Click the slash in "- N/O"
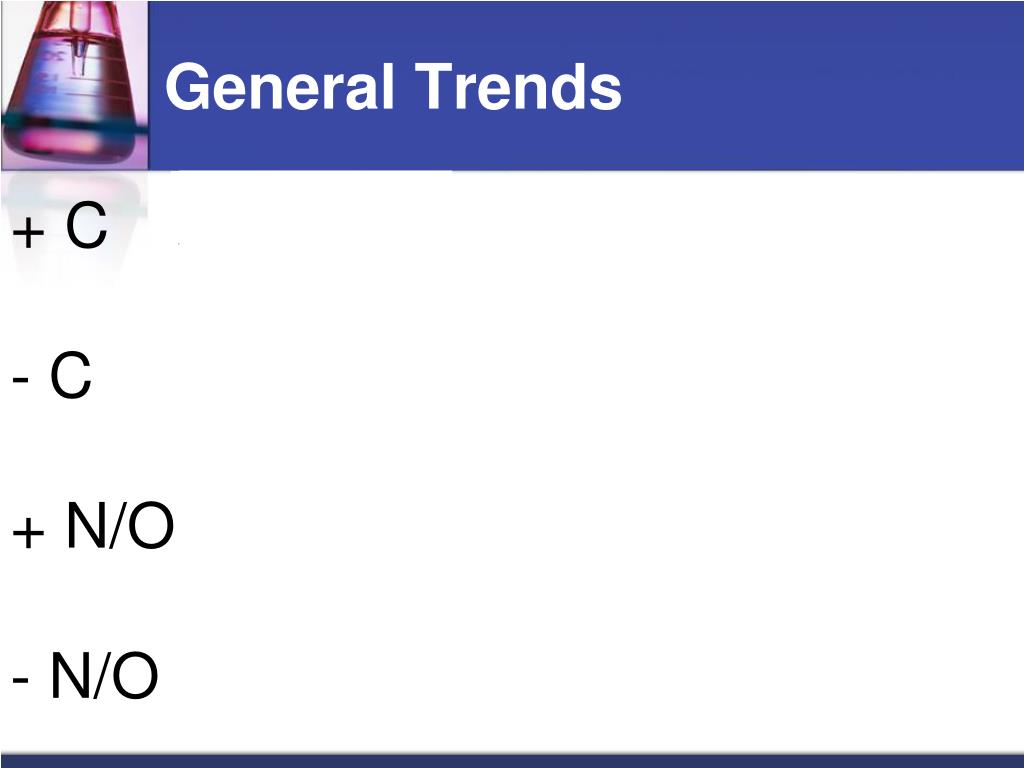The image size is (1024, 768). point(101,675)
